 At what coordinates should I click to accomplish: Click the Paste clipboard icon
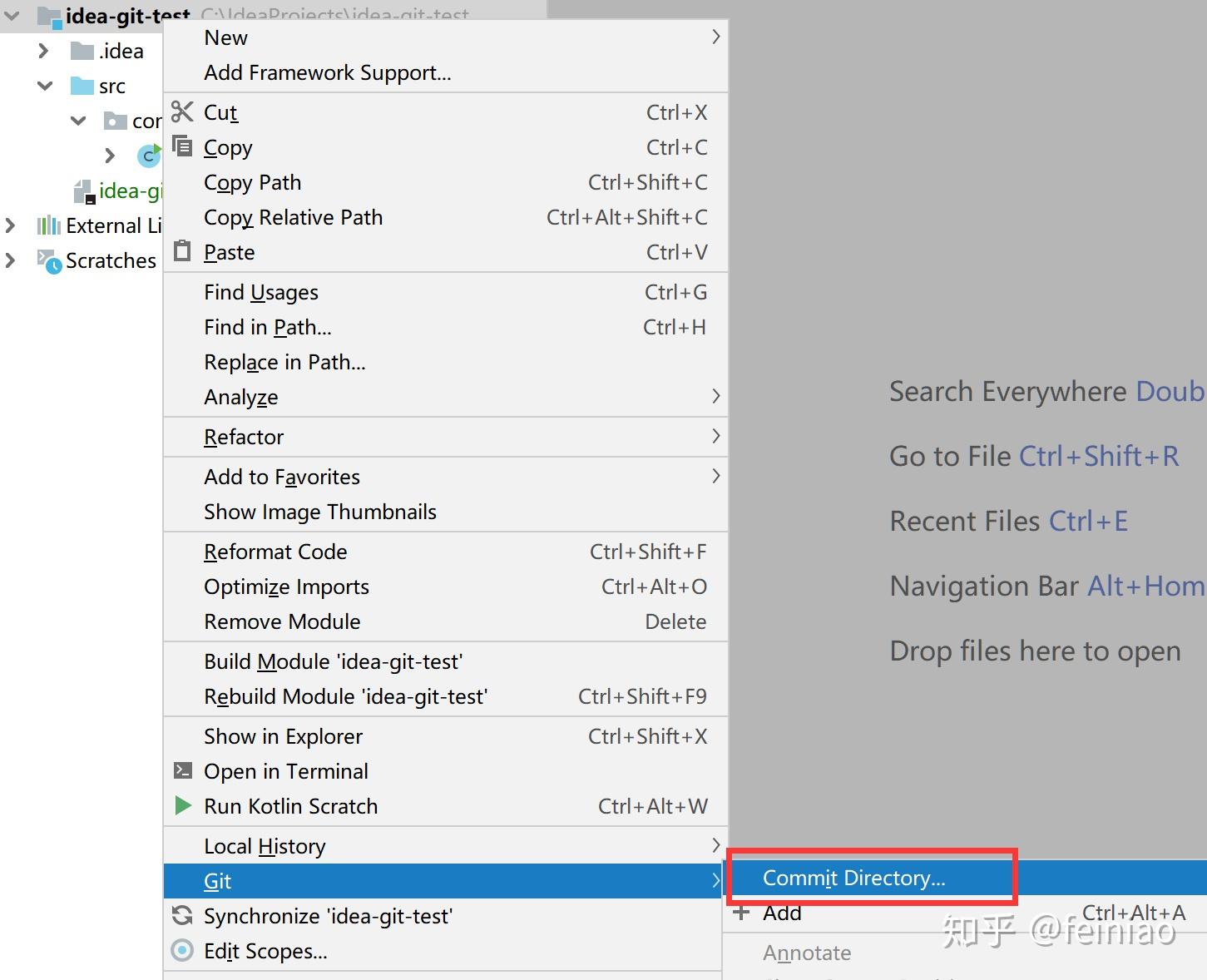click(x=182, y=250)
